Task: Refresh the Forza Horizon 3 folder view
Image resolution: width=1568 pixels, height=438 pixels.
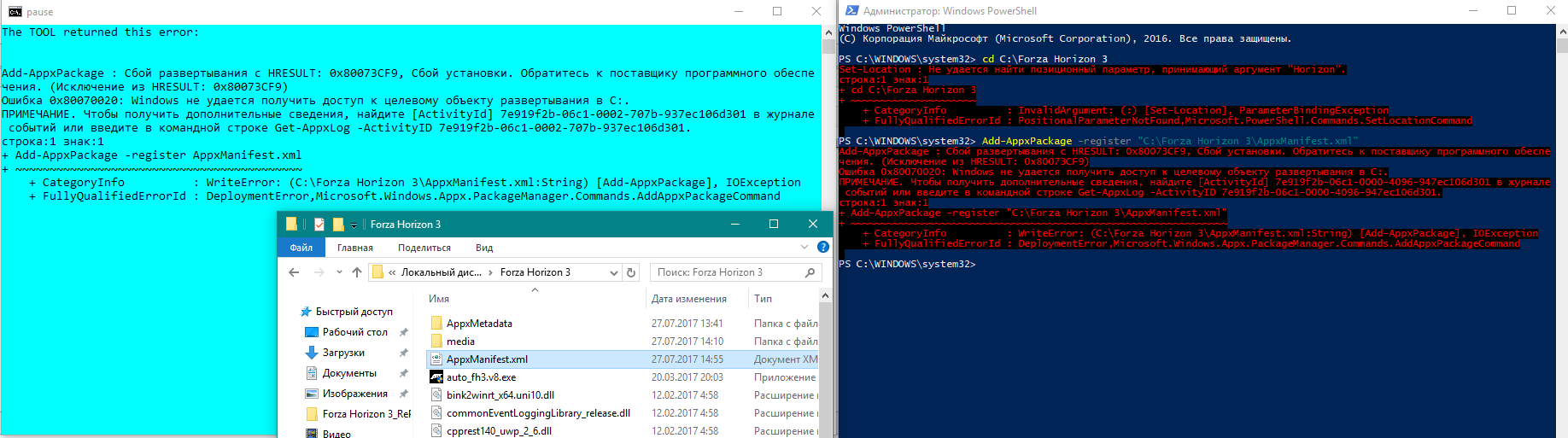Action: (631, 272)
